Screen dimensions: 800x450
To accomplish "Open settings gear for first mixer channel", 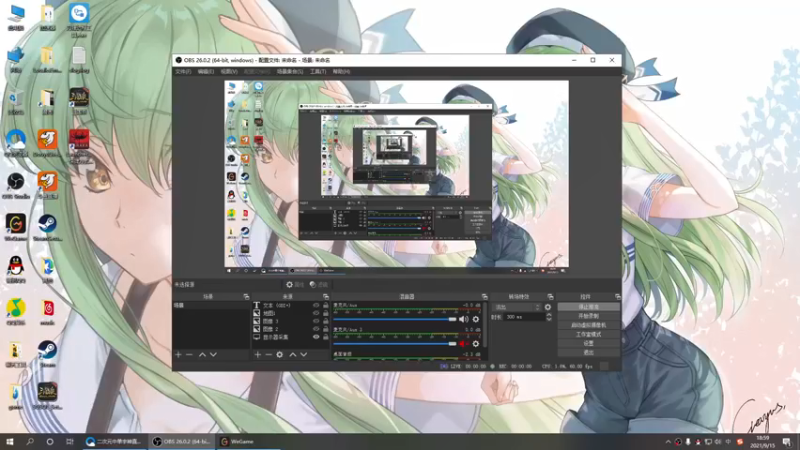I will click(x=476, y=319).
